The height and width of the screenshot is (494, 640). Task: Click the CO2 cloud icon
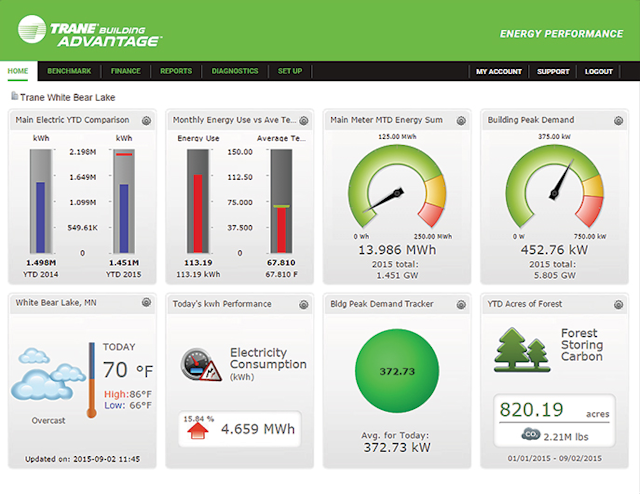click(531, 434)
